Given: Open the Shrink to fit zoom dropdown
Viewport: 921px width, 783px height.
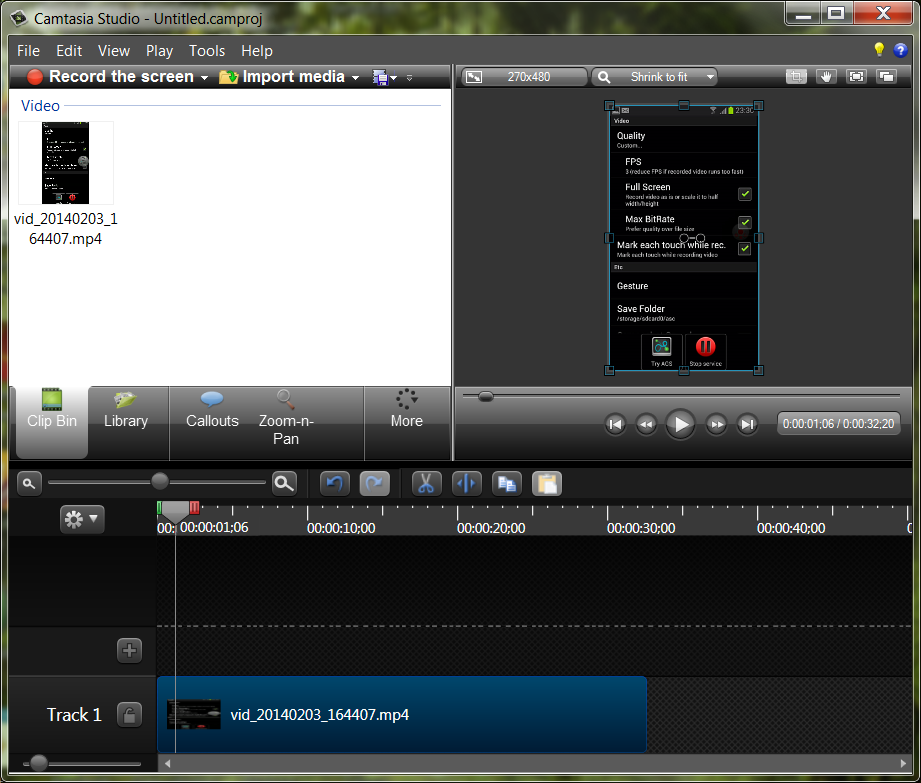Looking at the screenshot, I should [x=654, y=77].
